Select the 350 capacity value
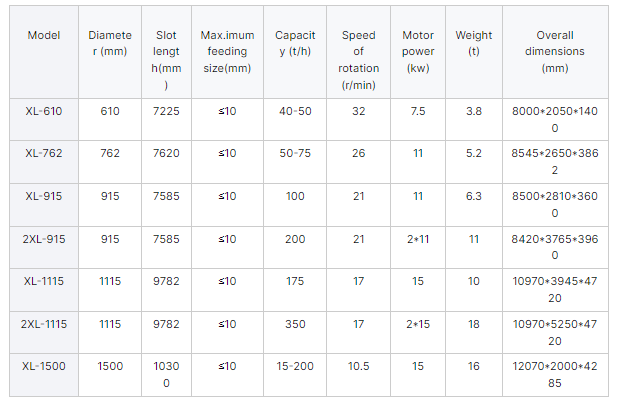 295,324
